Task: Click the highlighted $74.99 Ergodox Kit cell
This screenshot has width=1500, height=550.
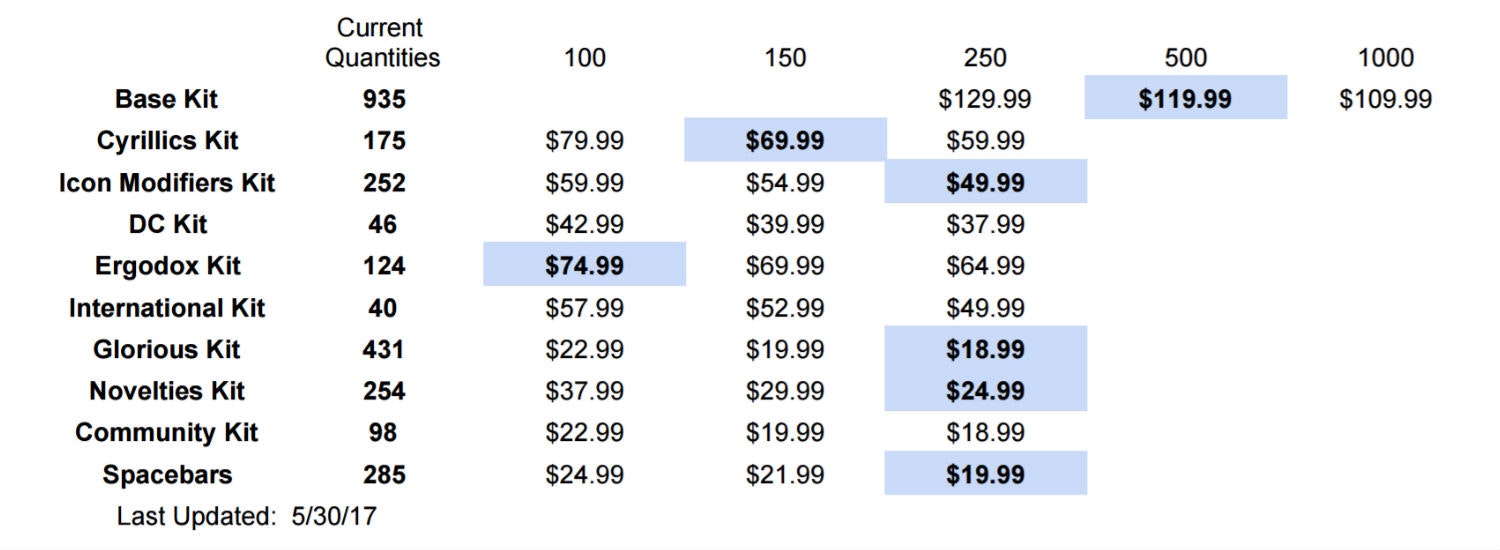Action: click(x=584, y=265)
